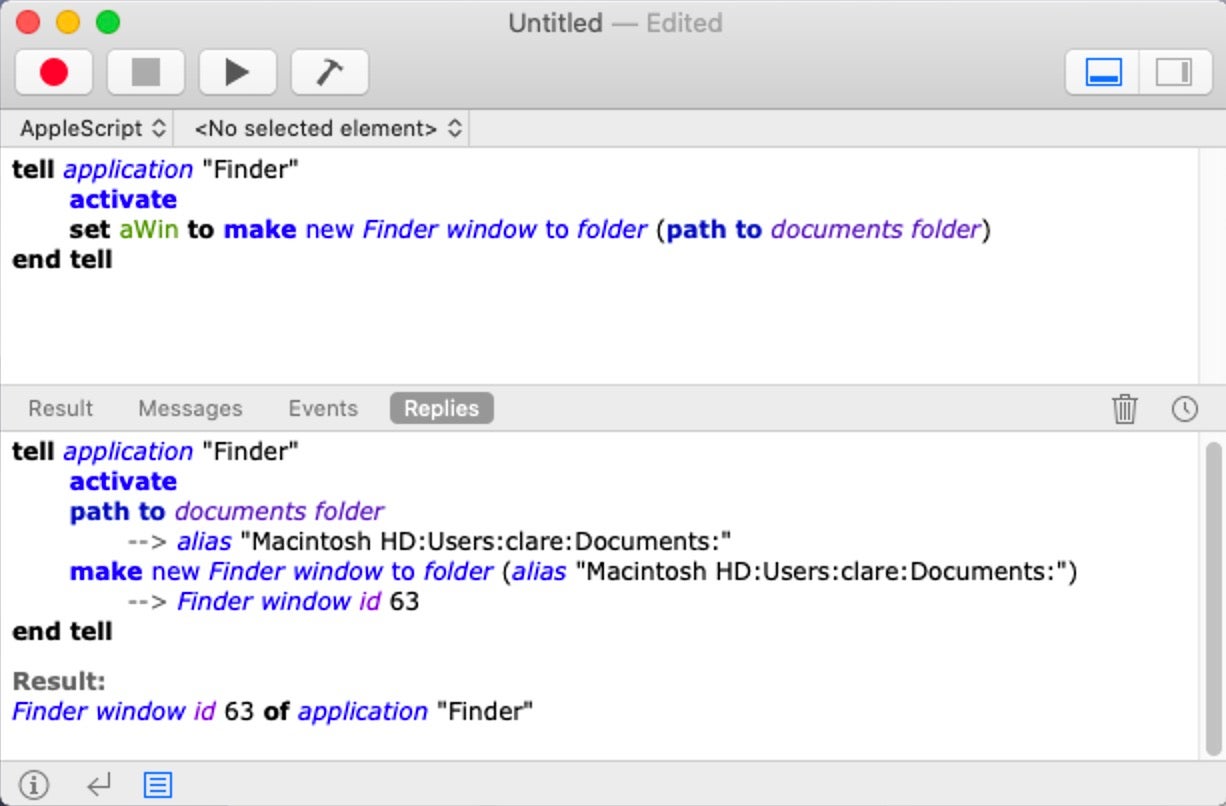Click the red Record button
Viewport: 1226px width, 806px height.
click(54, 72)
